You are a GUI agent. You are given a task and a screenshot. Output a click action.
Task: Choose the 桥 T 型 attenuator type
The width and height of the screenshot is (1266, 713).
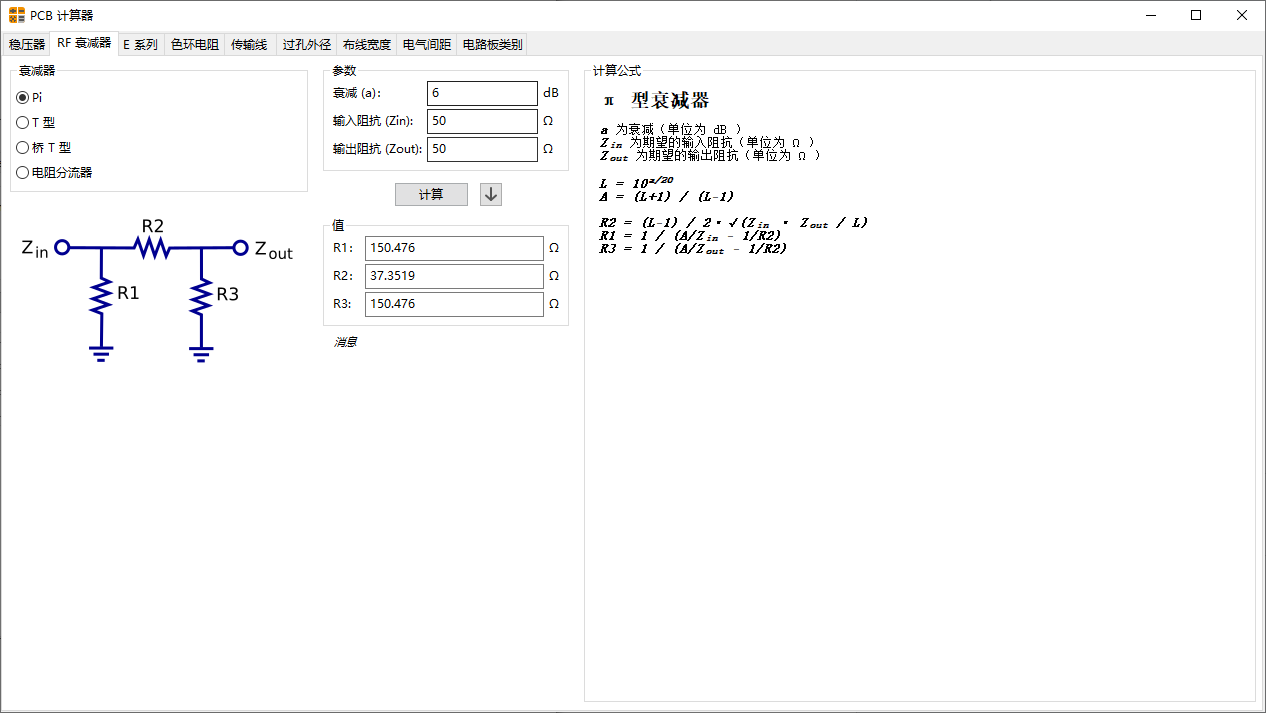click(23, 147)
